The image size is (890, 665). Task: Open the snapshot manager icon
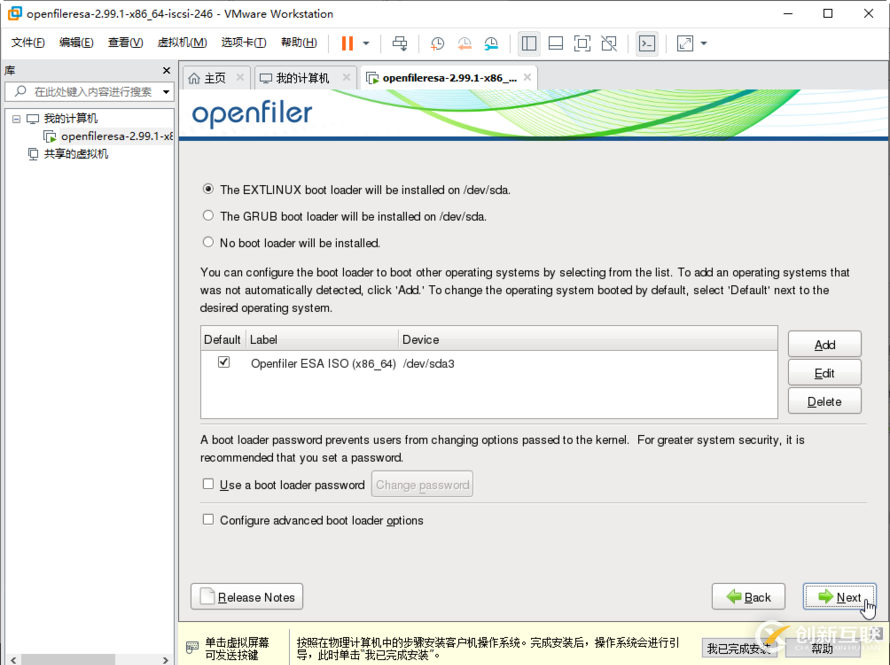click(491, 43)
